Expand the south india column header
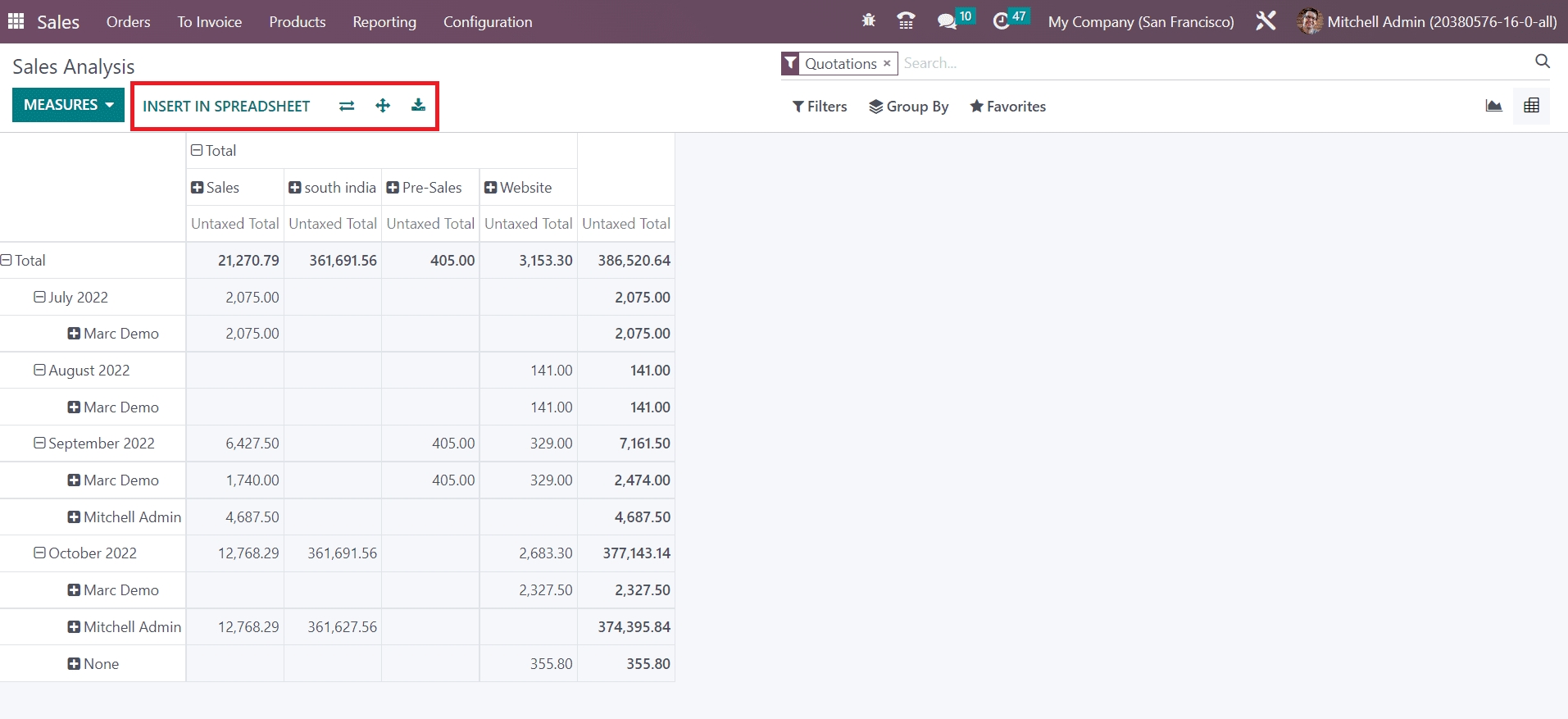The image size is (1568, 719). click(295, 188)
